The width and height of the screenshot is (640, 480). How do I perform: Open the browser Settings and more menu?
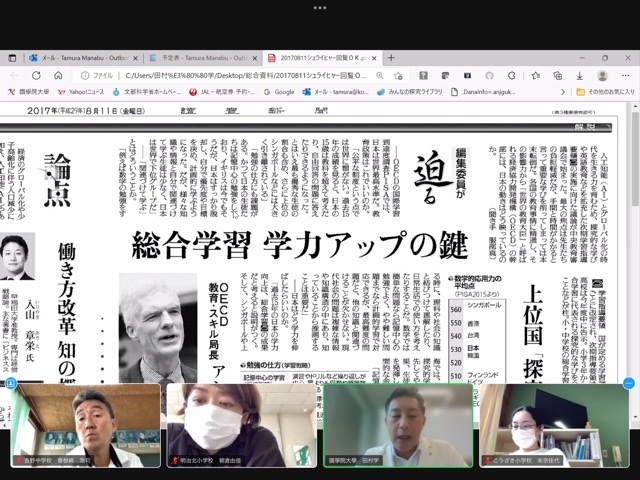click(x=626, y=76)
